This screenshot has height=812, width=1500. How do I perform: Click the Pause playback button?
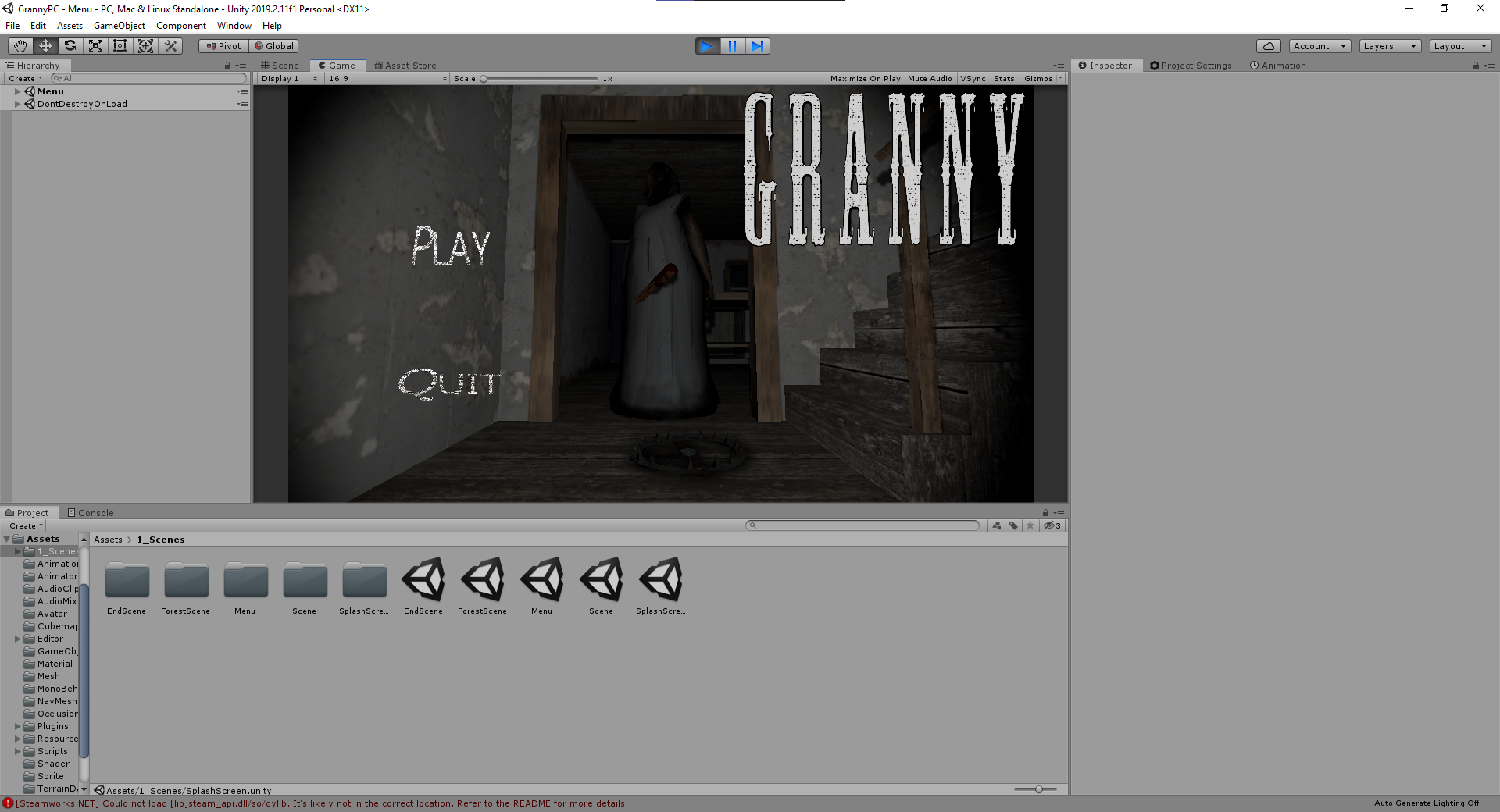point(732,46)
